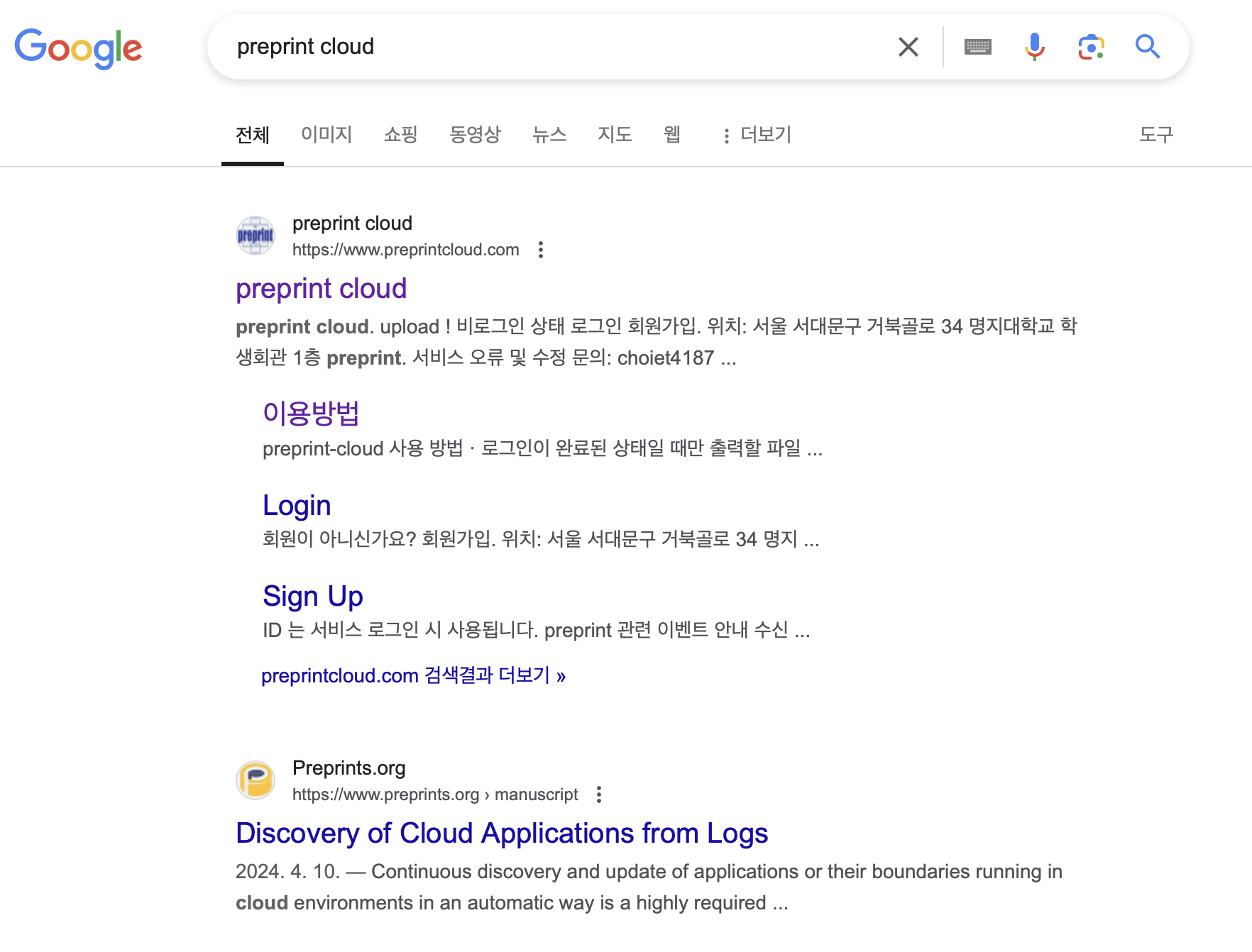The height and width of the screenshot is (952, 1252).
Task: Click the 'preprint-cloud 사용 방법' sitelink description
Action: click(543, 449)
